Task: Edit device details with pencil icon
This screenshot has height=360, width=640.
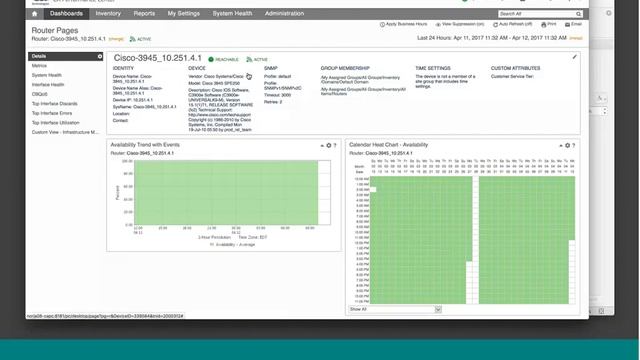Action: pos(574,57)
